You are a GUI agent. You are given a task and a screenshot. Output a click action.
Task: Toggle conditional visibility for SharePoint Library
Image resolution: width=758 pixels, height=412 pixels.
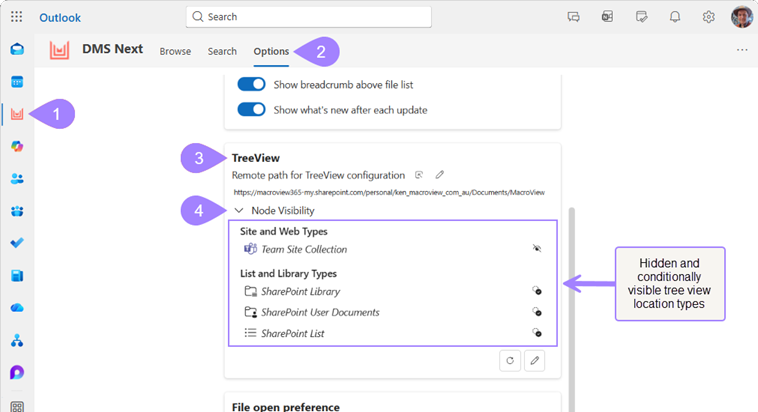(x=537, y=291)
